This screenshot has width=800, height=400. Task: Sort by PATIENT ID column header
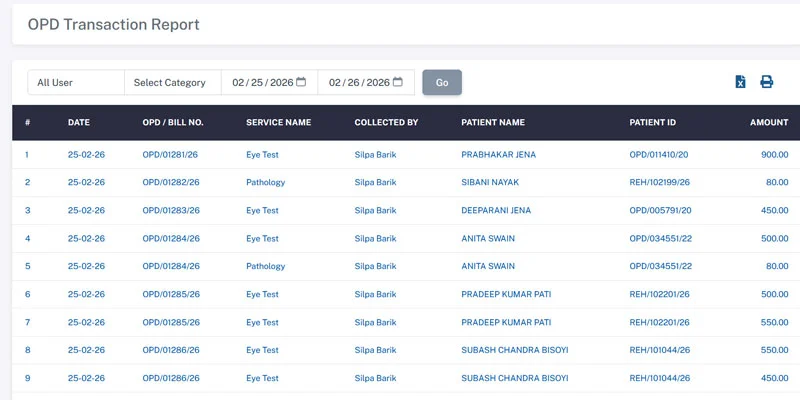[x=652, y=122]
